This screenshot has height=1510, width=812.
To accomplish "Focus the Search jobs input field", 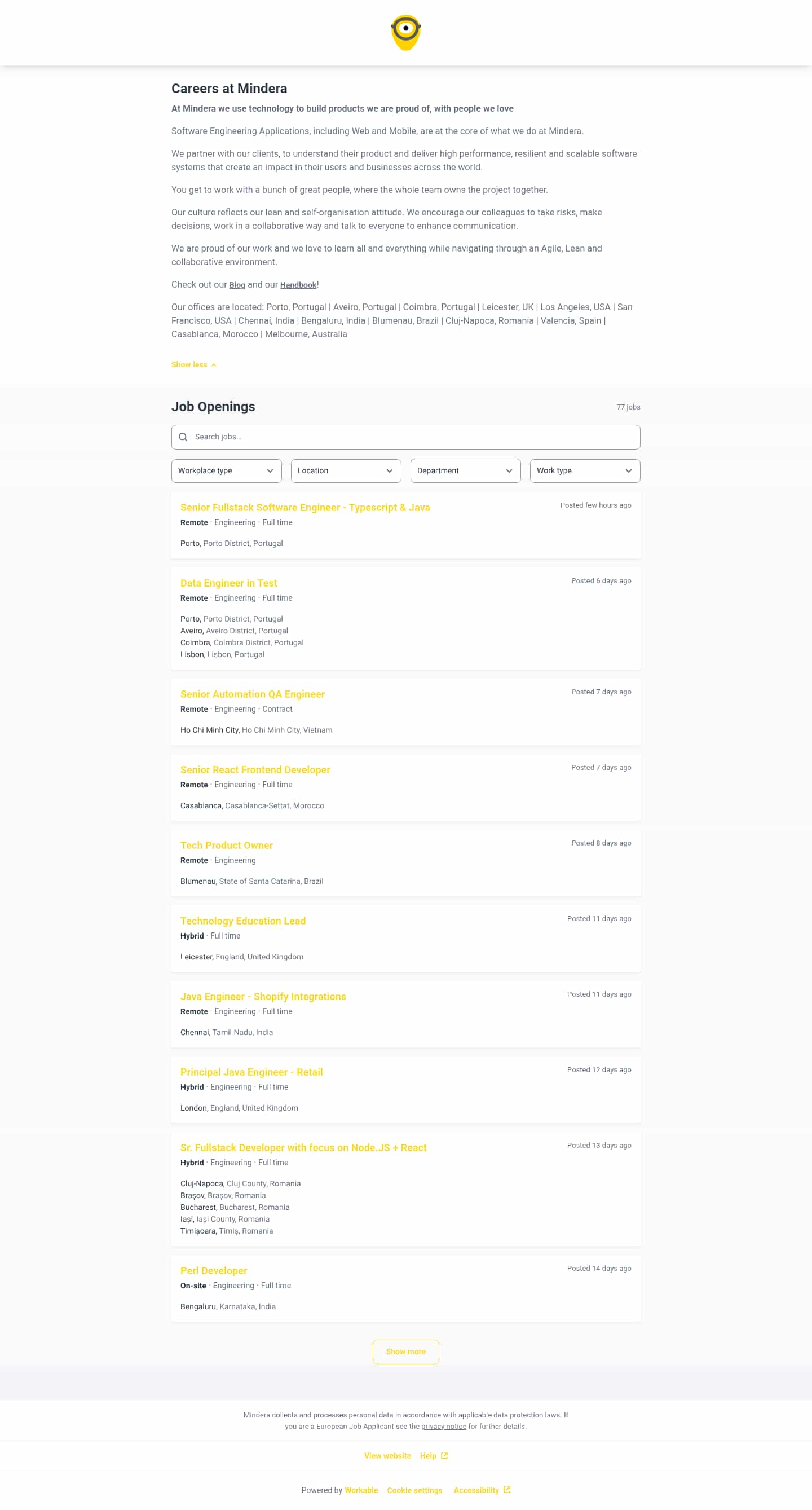I will [405, 437].
